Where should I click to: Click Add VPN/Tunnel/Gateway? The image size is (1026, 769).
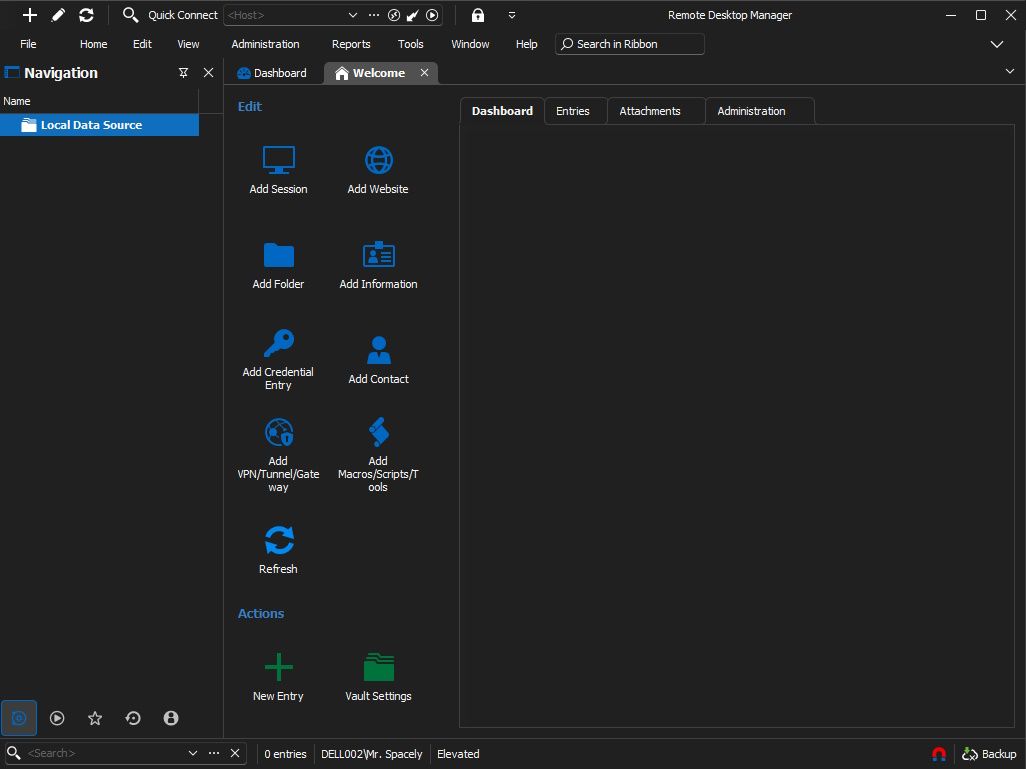(x=278, y=456)
